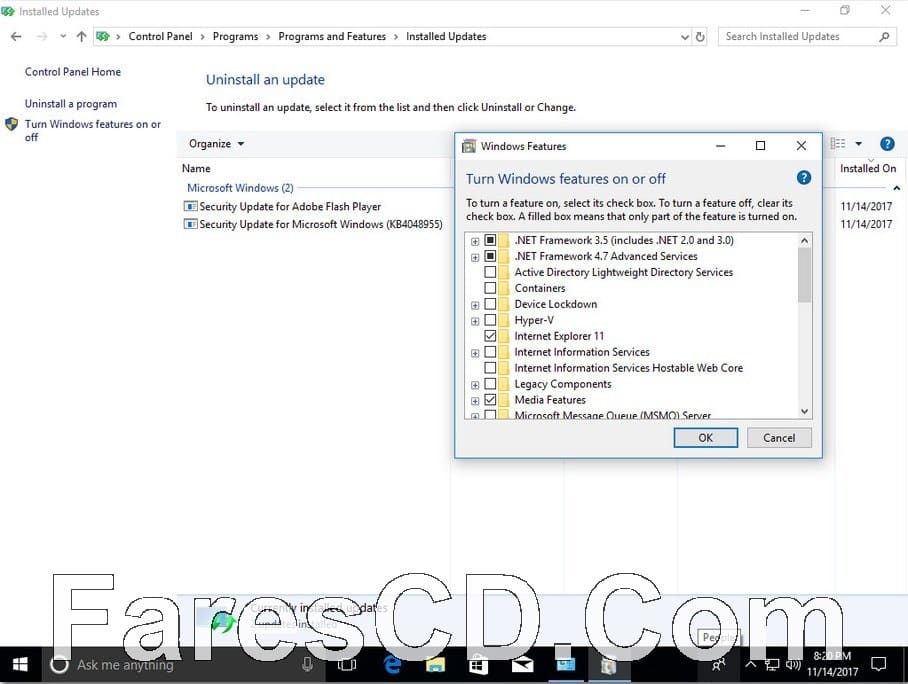Click the Windows Features title bar icon
908x684 pixels.
(468, 146)
